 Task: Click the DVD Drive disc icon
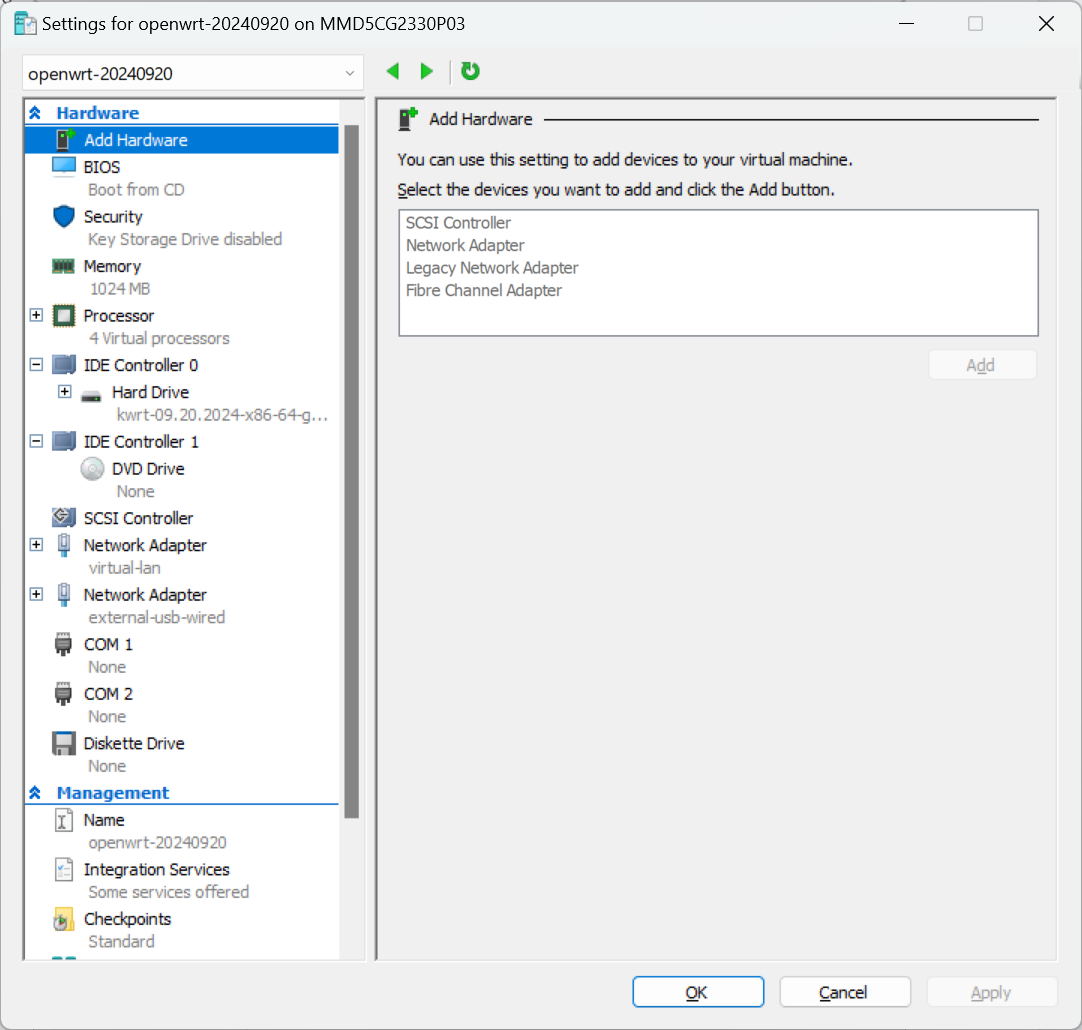[92, 469]
